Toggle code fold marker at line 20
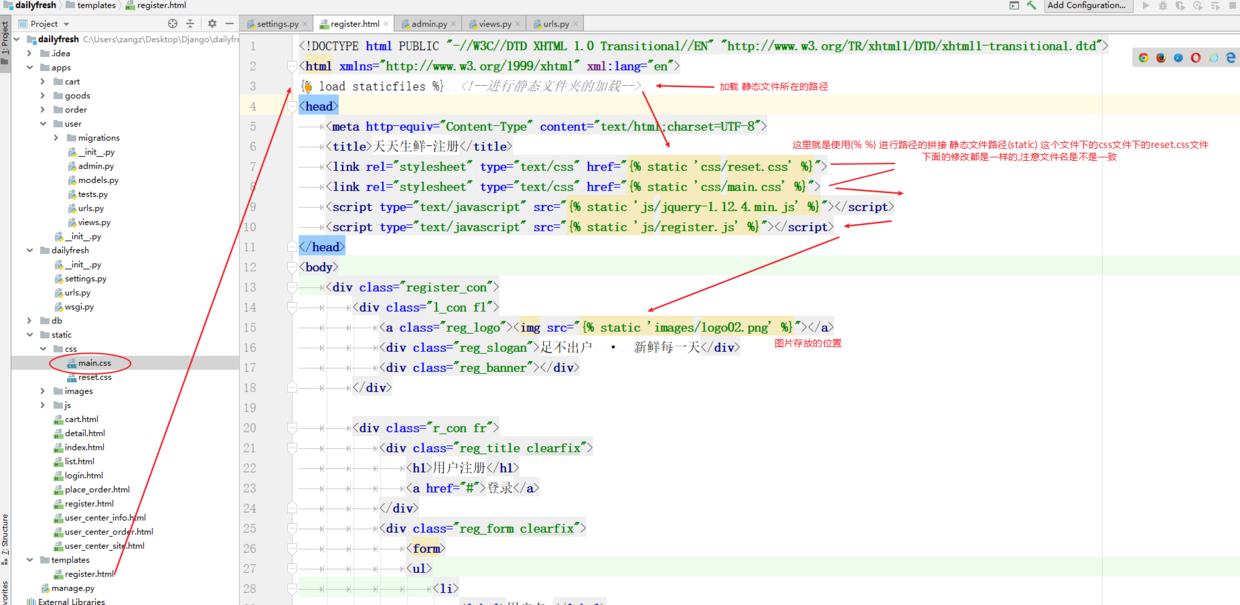Viewport: 1240px width, 605px height. (x=292, y=428)
